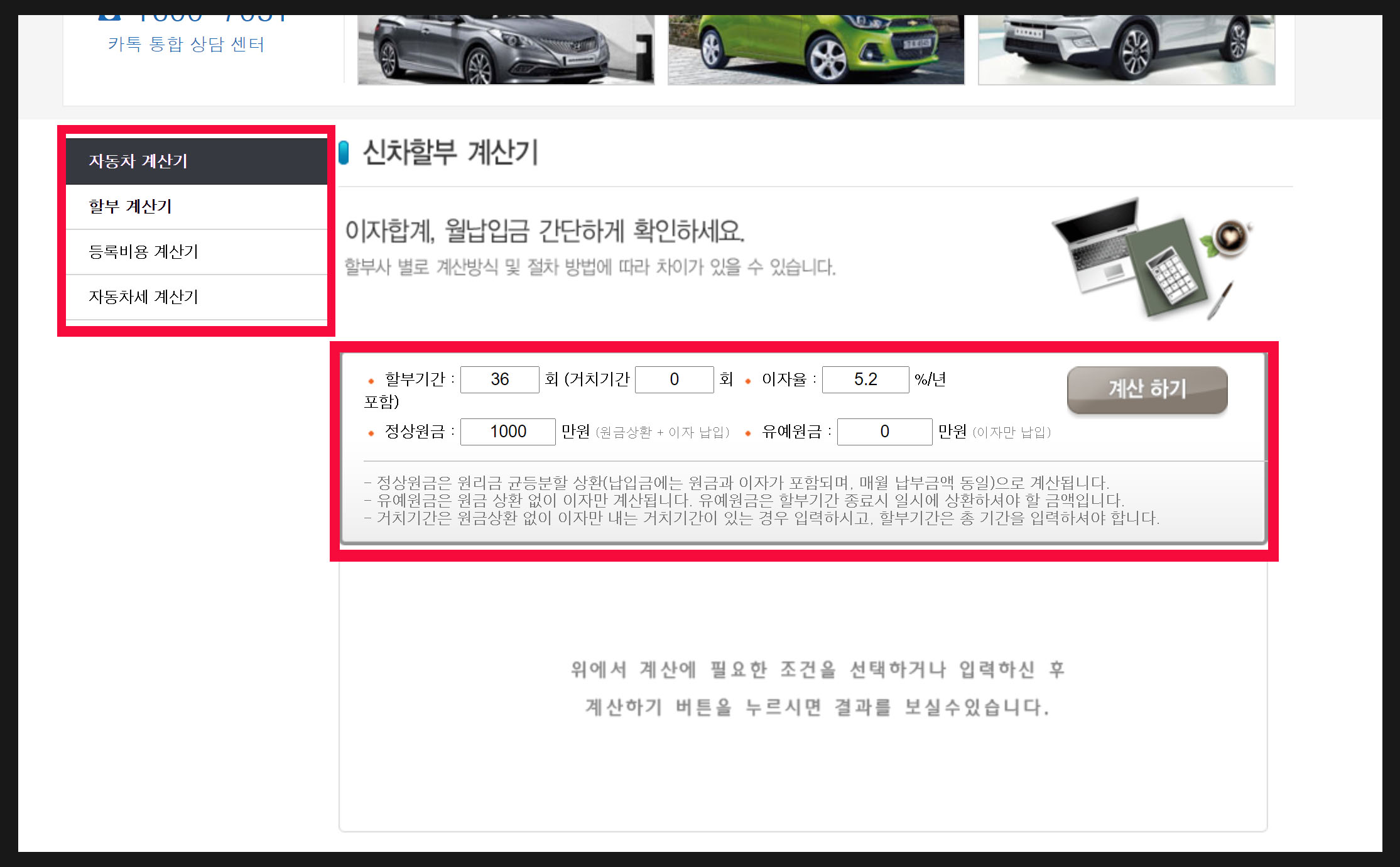The height and width of the screenshot is (867, 1400).
Task: Click the 정상원금 field showing 1000
Action: click(507, 432)
